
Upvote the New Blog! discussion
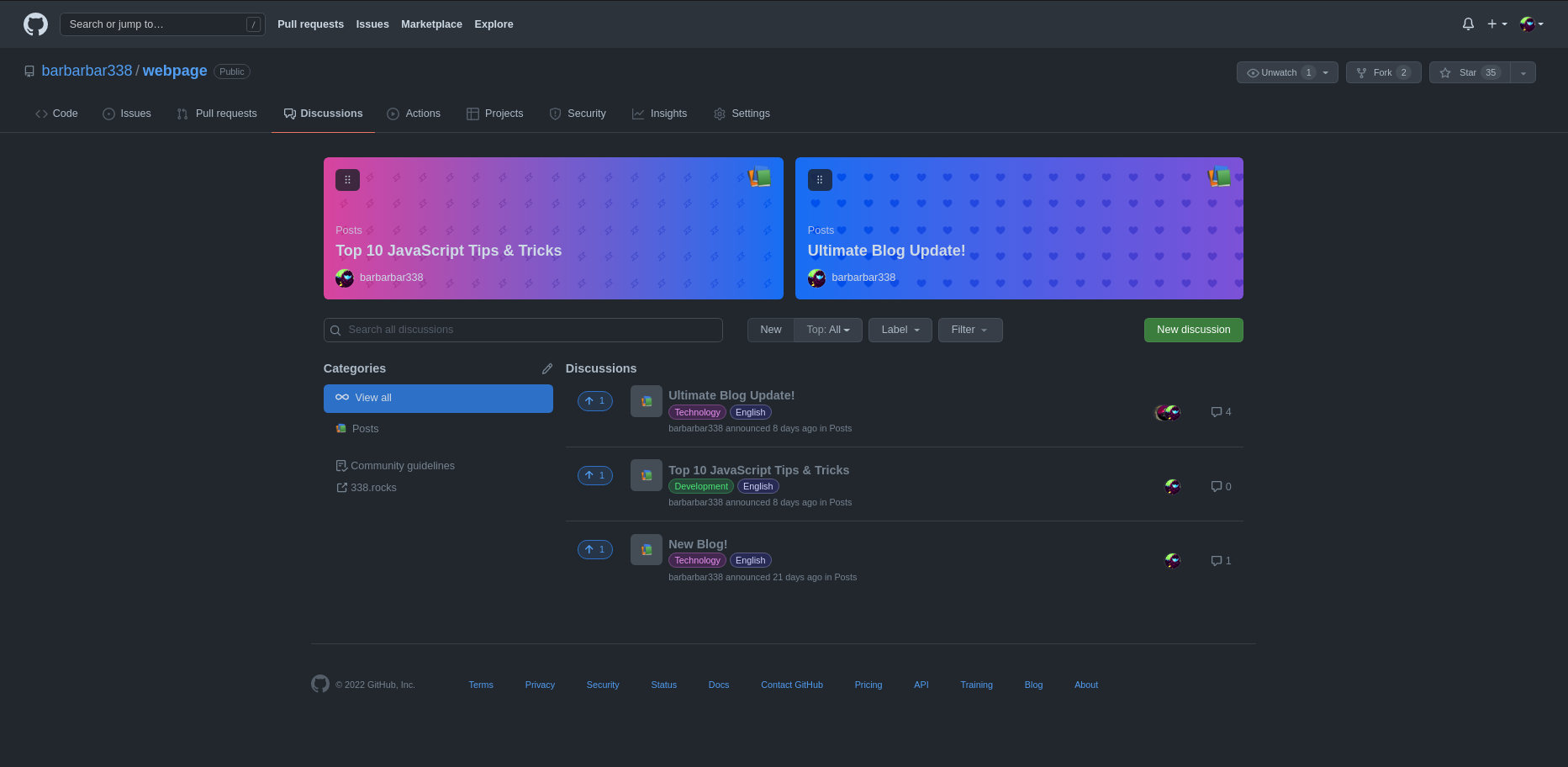click(x=595, y=549)
